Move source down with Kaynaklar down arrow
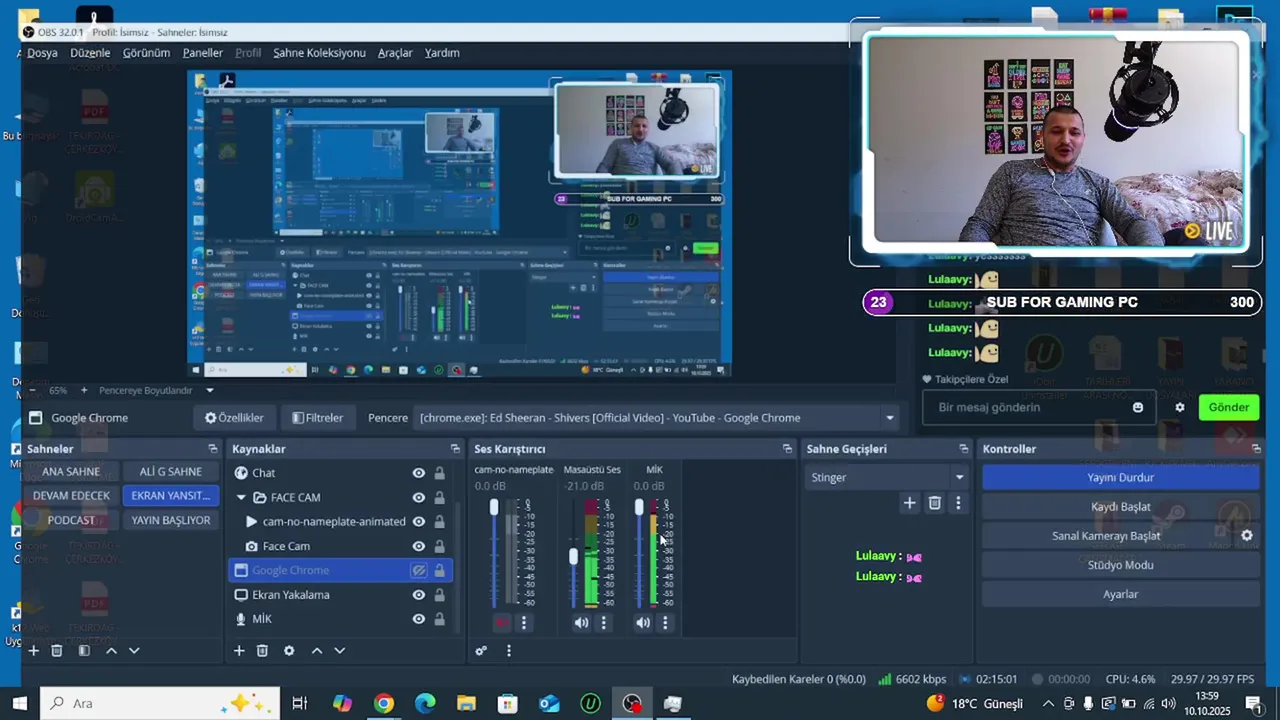The image size is (1280, 720). pos(340,650)
